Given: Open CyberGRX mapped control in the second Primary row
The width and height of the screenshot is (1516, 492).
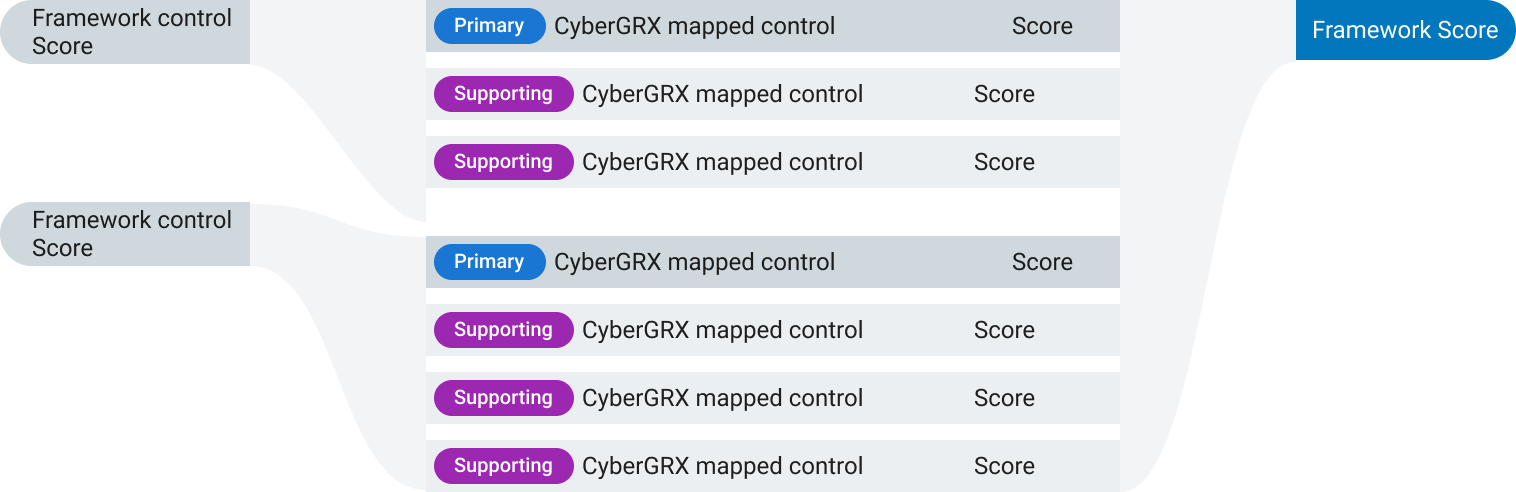Looking at the screenshot, I should [x=694, y=262].
